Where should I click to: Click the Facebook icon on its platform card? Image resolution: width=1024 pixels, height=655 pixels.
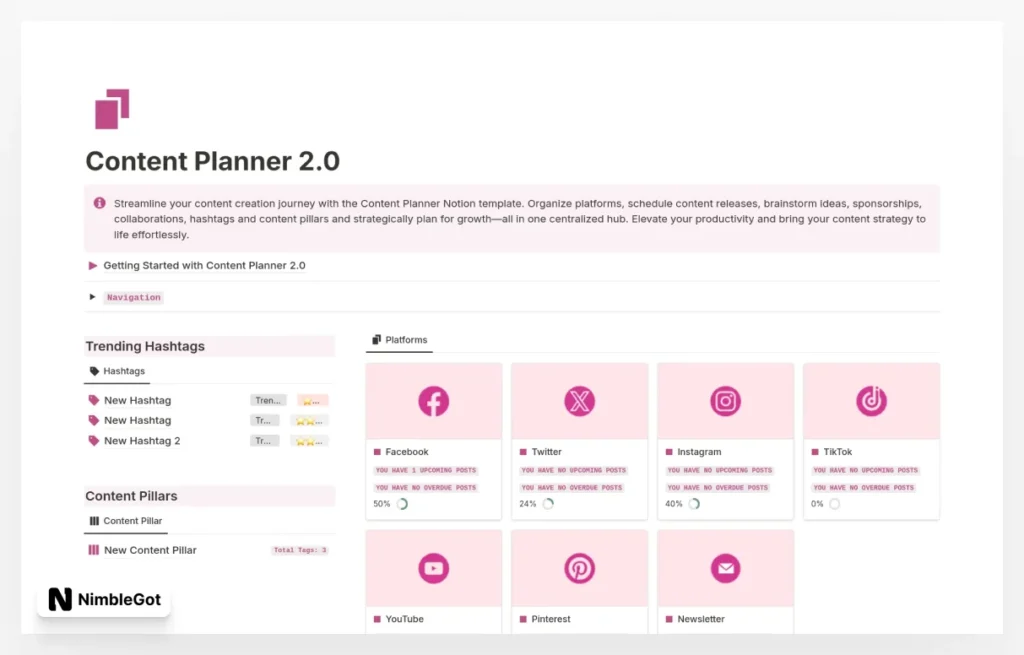(x=433, y=400)
